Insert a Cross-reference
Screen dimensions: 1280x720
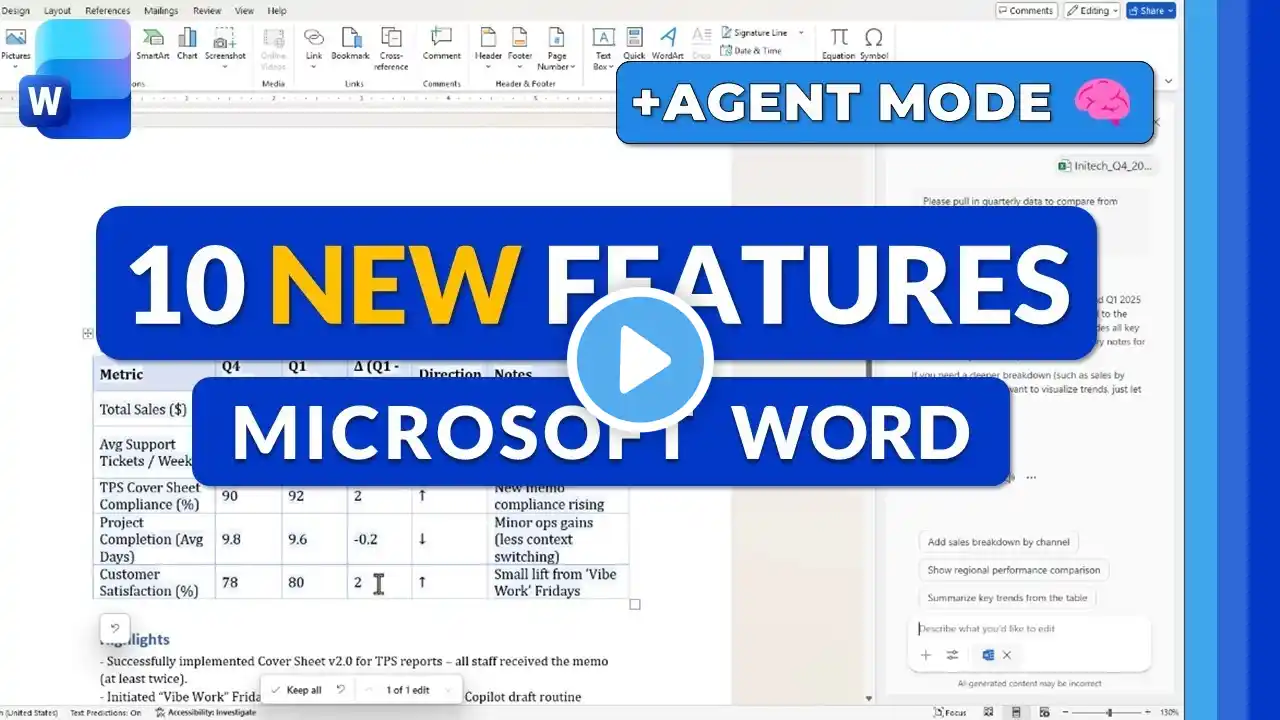[x=391, y=48]
